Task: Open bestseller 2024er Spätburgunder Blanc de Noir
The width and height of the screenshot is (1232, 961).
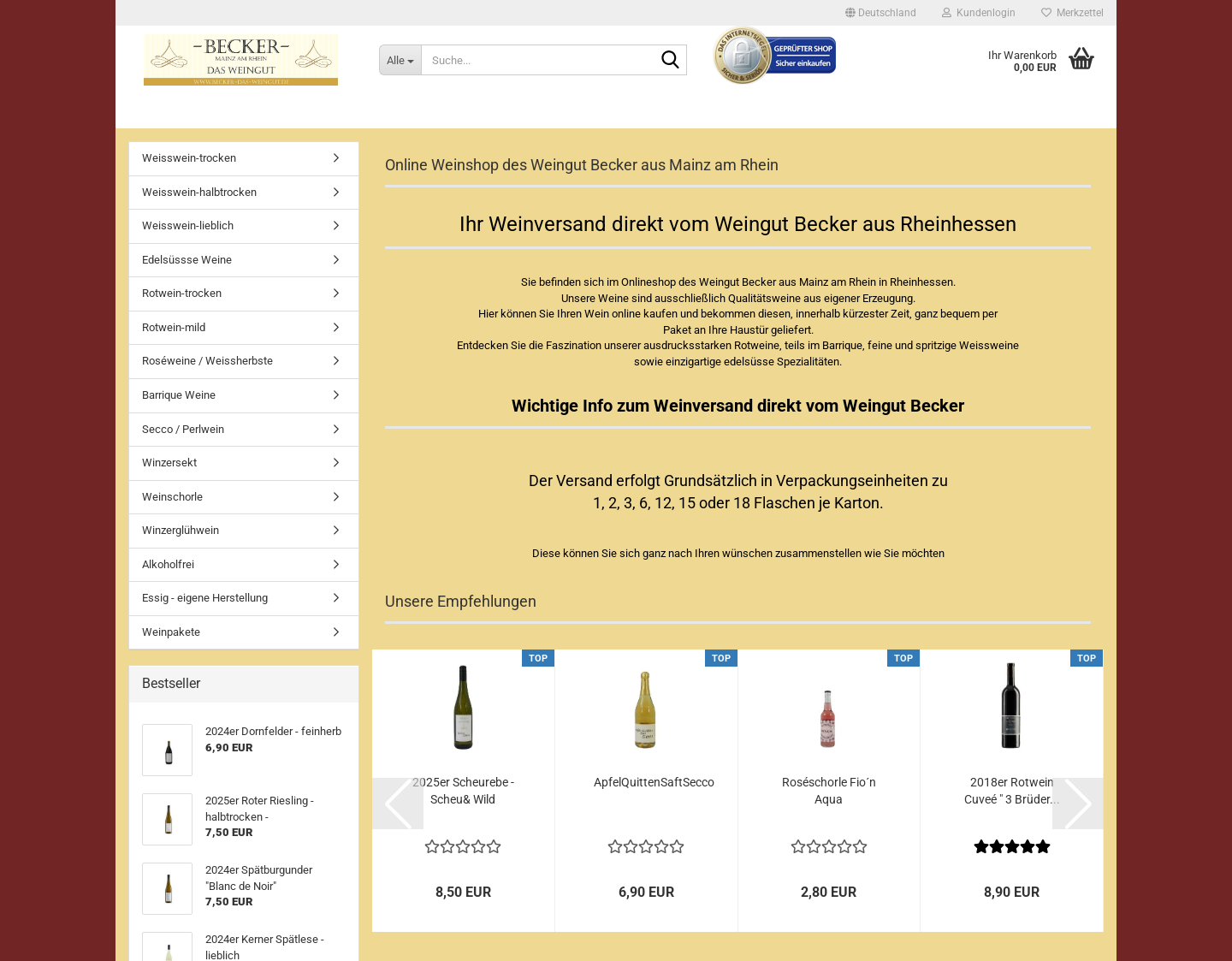Action: [x=258, y=878]
